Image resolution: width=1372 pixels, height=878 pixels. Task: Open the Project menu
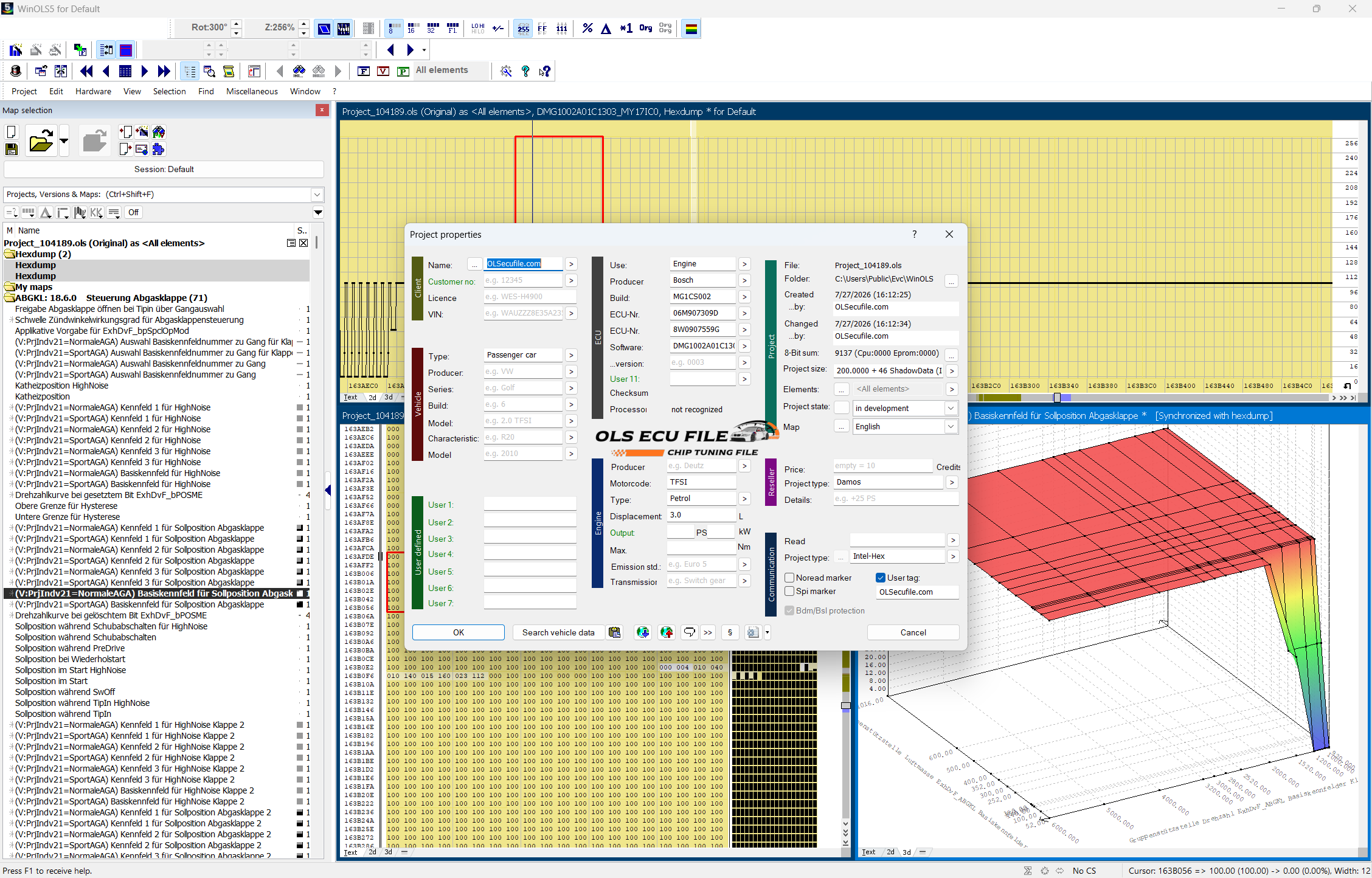[x=24, y=91]
